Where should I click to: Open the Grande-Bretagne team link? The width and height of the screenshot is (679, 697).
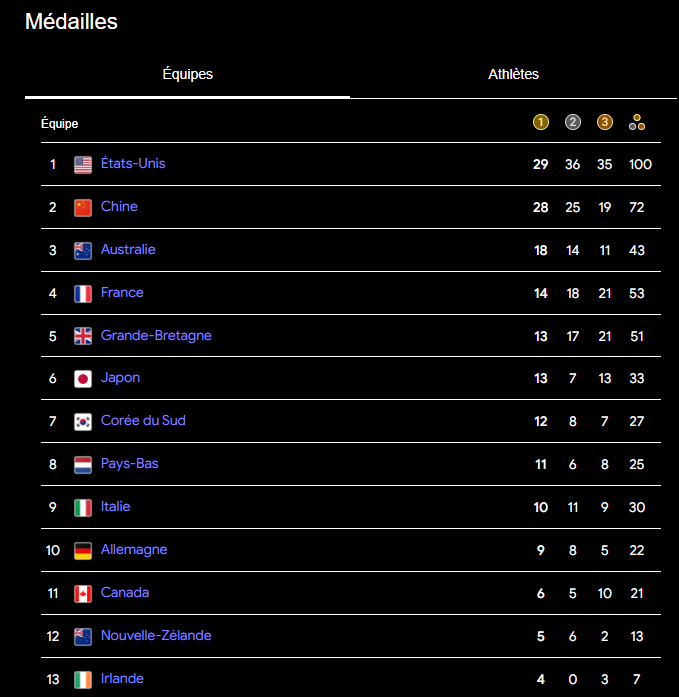[x=156, y=336]
